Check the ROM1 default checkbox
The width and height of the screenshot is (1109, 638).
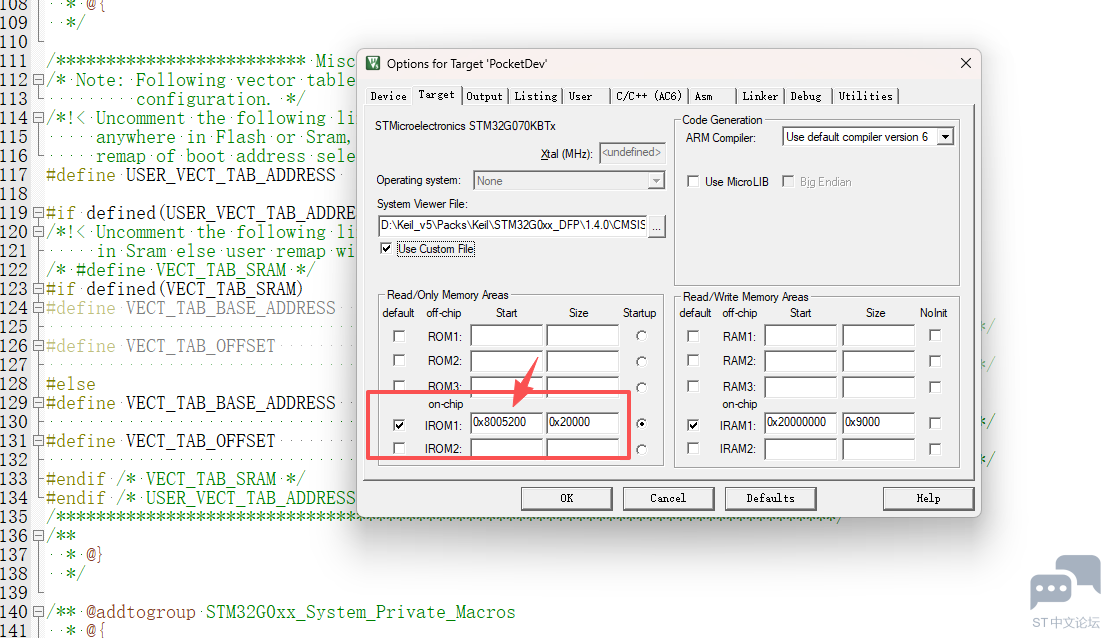click(399, 336)
